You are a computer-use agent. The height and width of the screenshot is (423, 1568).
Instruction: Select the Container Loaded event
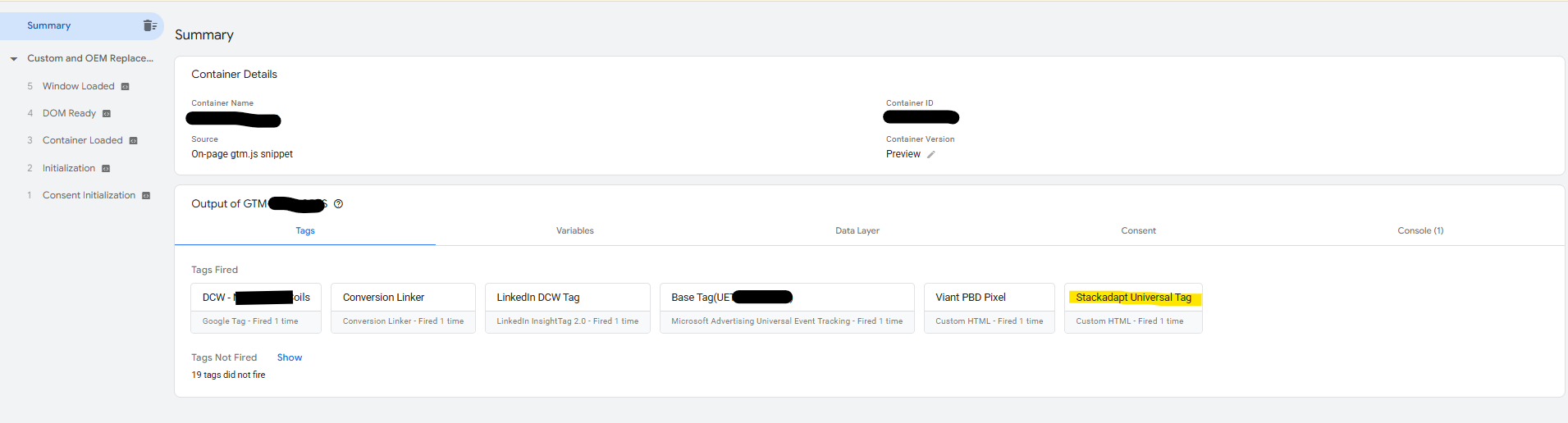83,140
